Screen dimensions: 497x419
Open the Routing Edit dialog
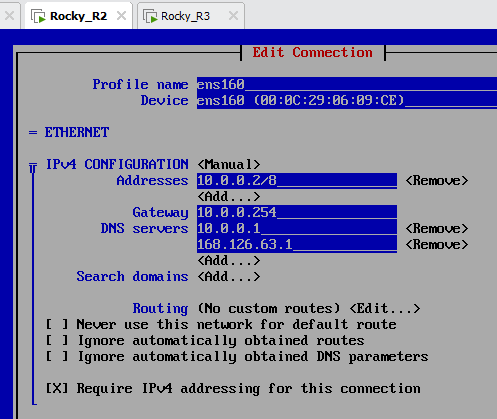385,308
